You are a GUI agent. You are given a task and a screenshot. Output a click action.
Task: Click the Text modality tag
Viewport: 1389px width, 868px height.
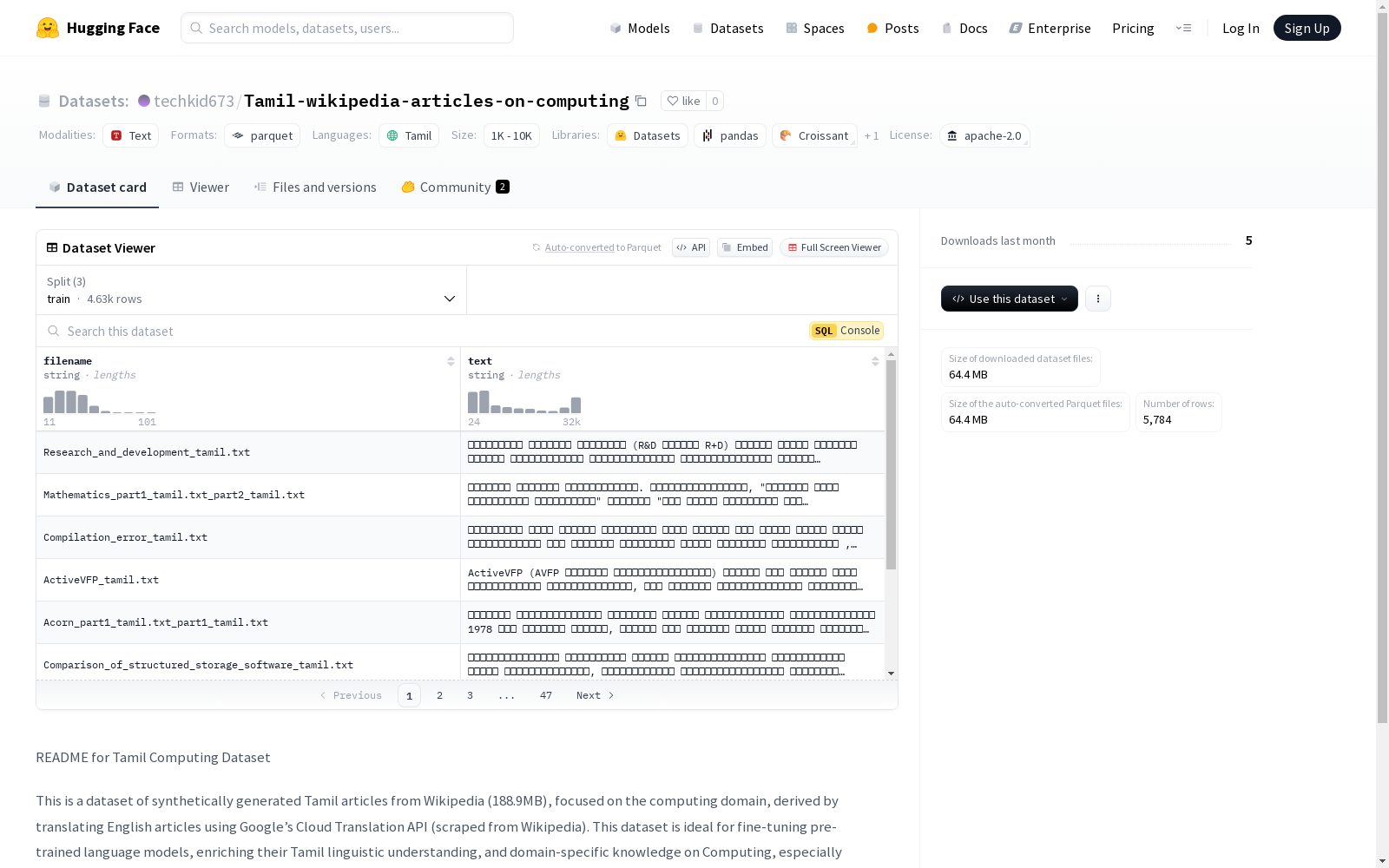tap(130, 135)
